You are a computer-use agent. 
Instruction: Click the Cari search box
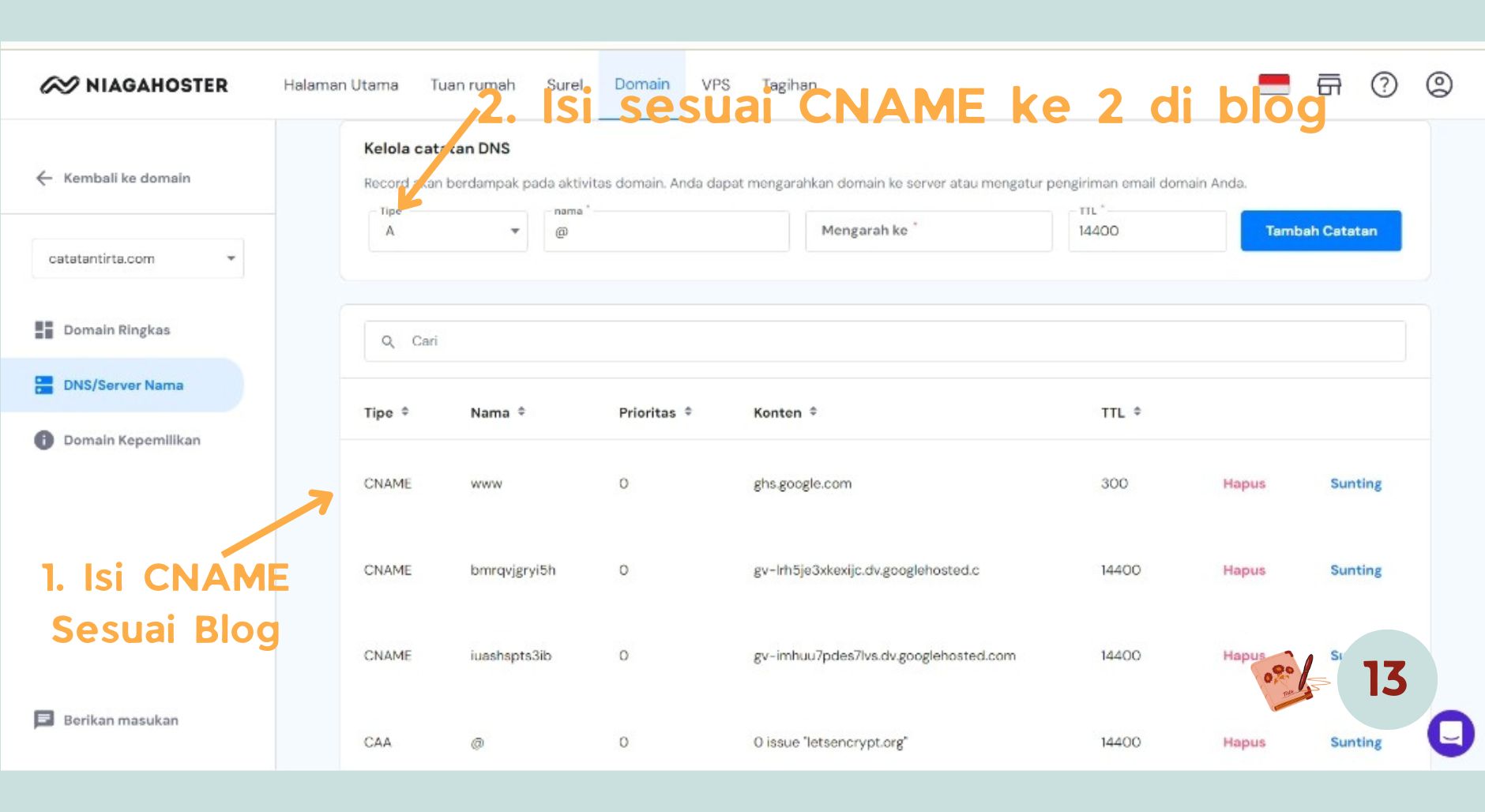click(x=885, y=341)
